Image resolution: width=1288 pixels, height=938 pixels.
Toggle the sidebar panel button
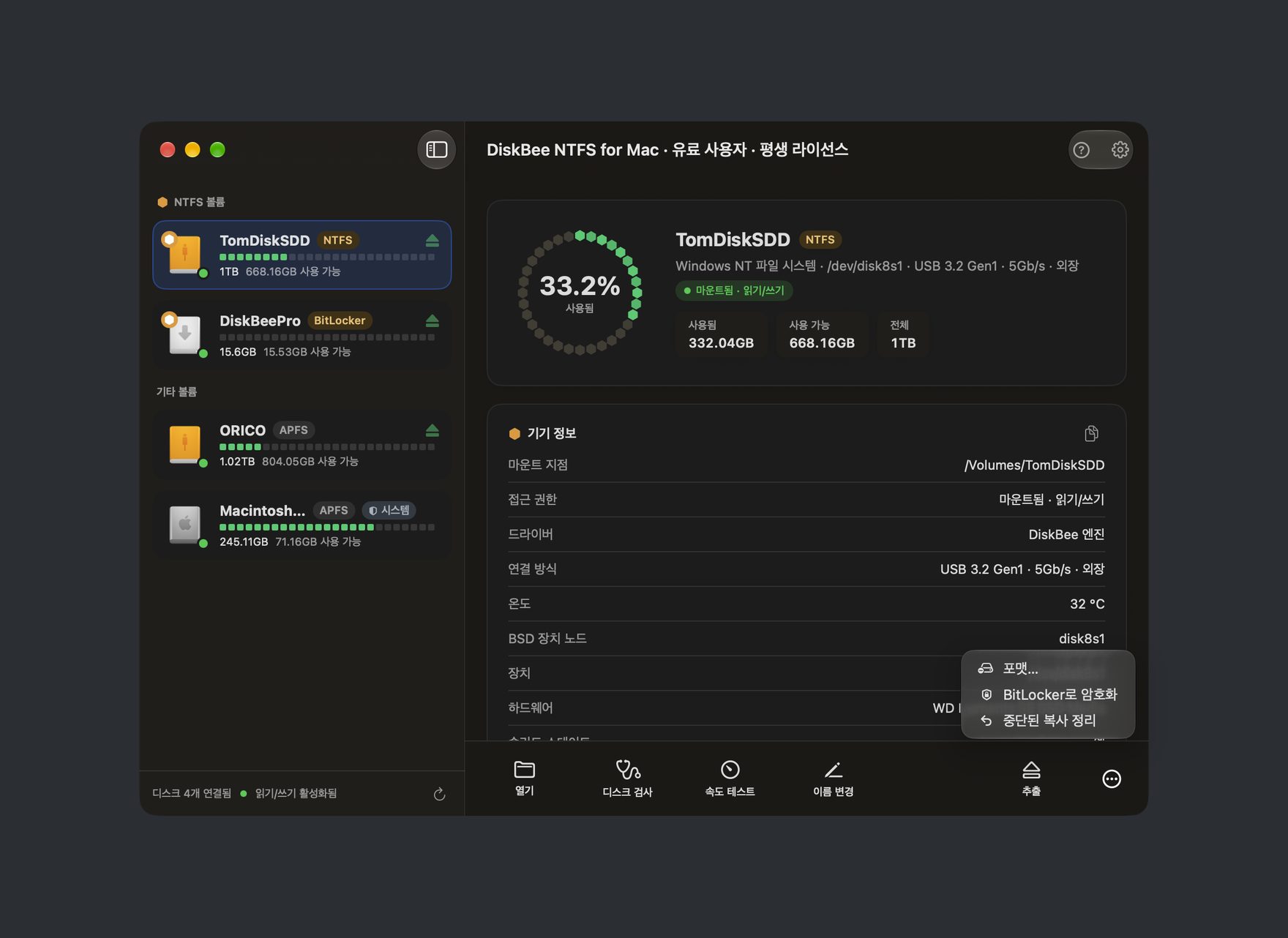(437, 149)
